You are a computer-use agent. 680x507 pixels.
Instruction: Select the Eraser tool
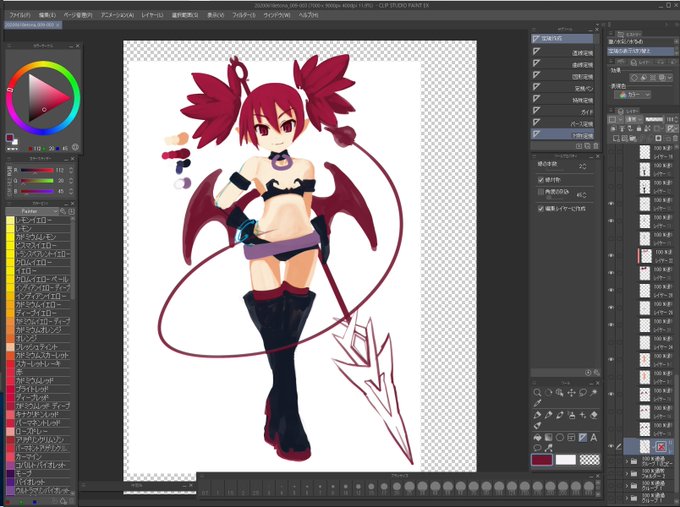click(x=594, y=415)
